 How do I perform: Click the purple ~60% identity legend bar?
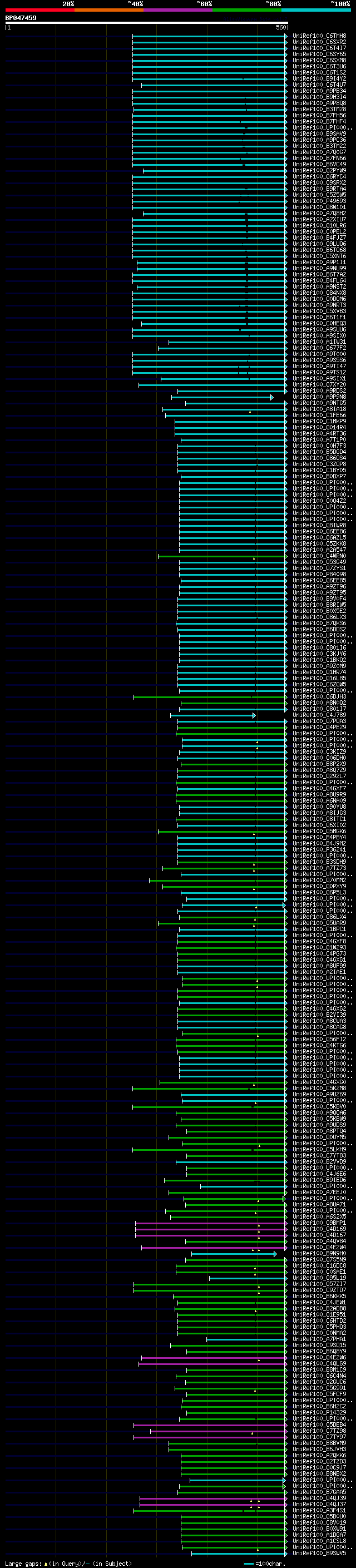click(179, 10)
